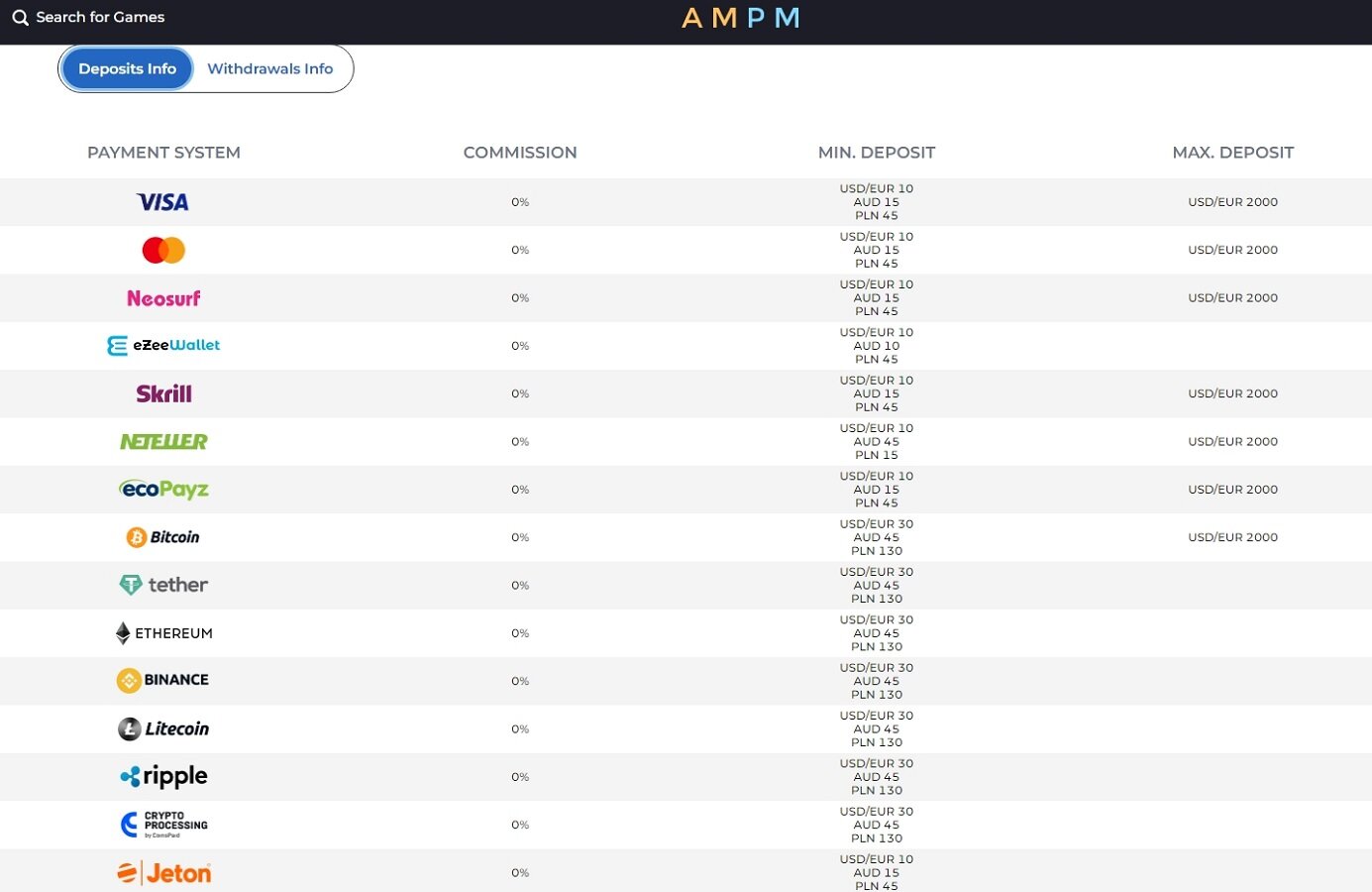
Task: Click USD/EUR 2000 in the Mastercard row
Action: pos(1233,250)
